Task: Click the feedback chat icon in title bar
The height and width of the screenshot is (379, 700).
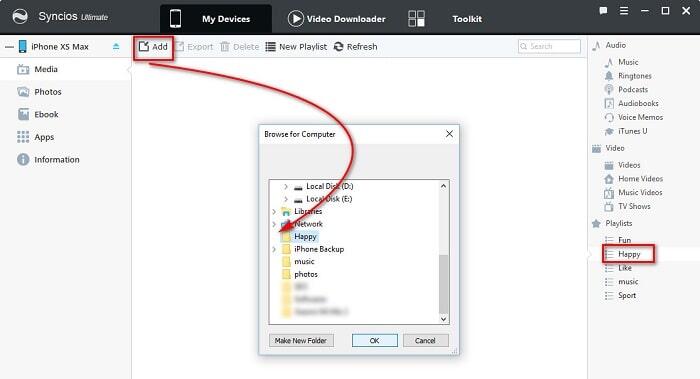Action: click(603, 11)
